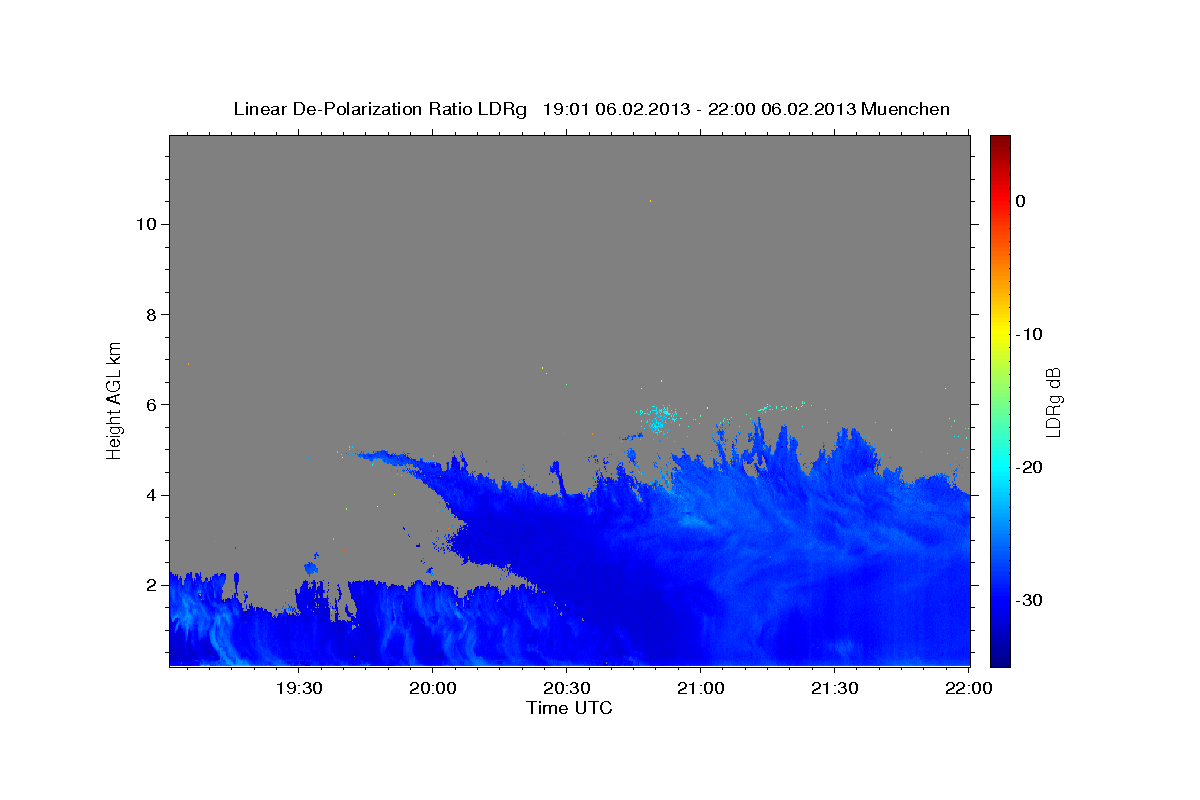Click the colorbar value label '-20'
Image resolution: width=1200 pixels, height=800 pixels.
1030,467
